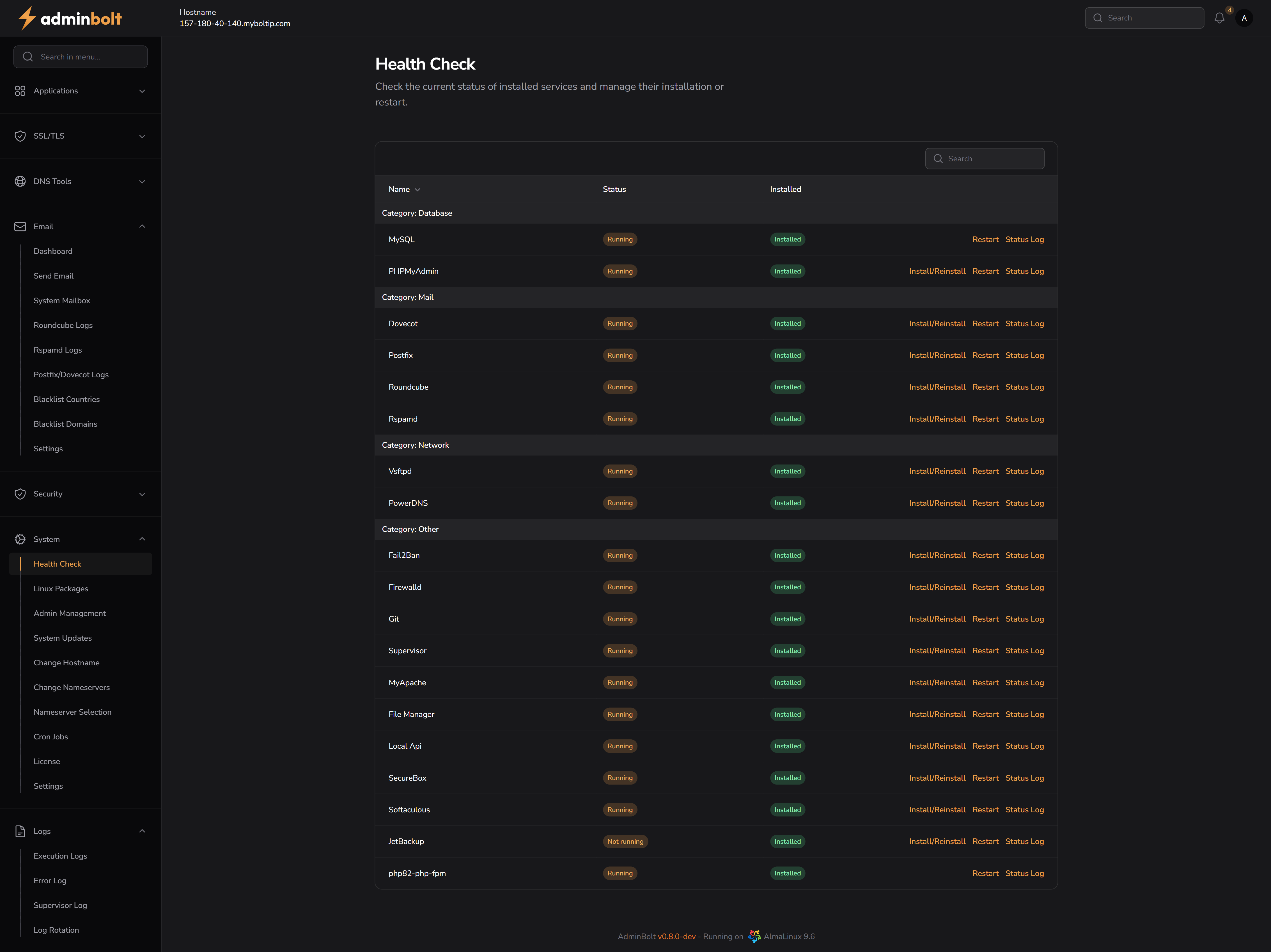Open the Linux Packages page
The image size is (1271, 952).
(x=60, y=588)
